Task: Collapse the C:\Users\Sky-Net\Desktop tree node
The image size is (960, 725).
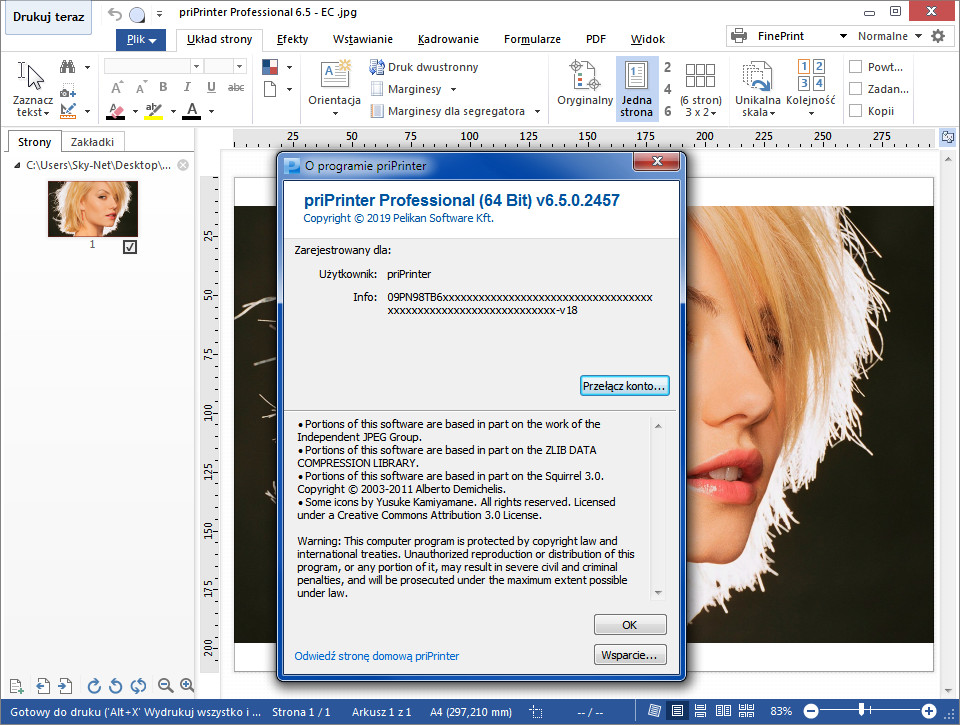Action: (17, 165)
